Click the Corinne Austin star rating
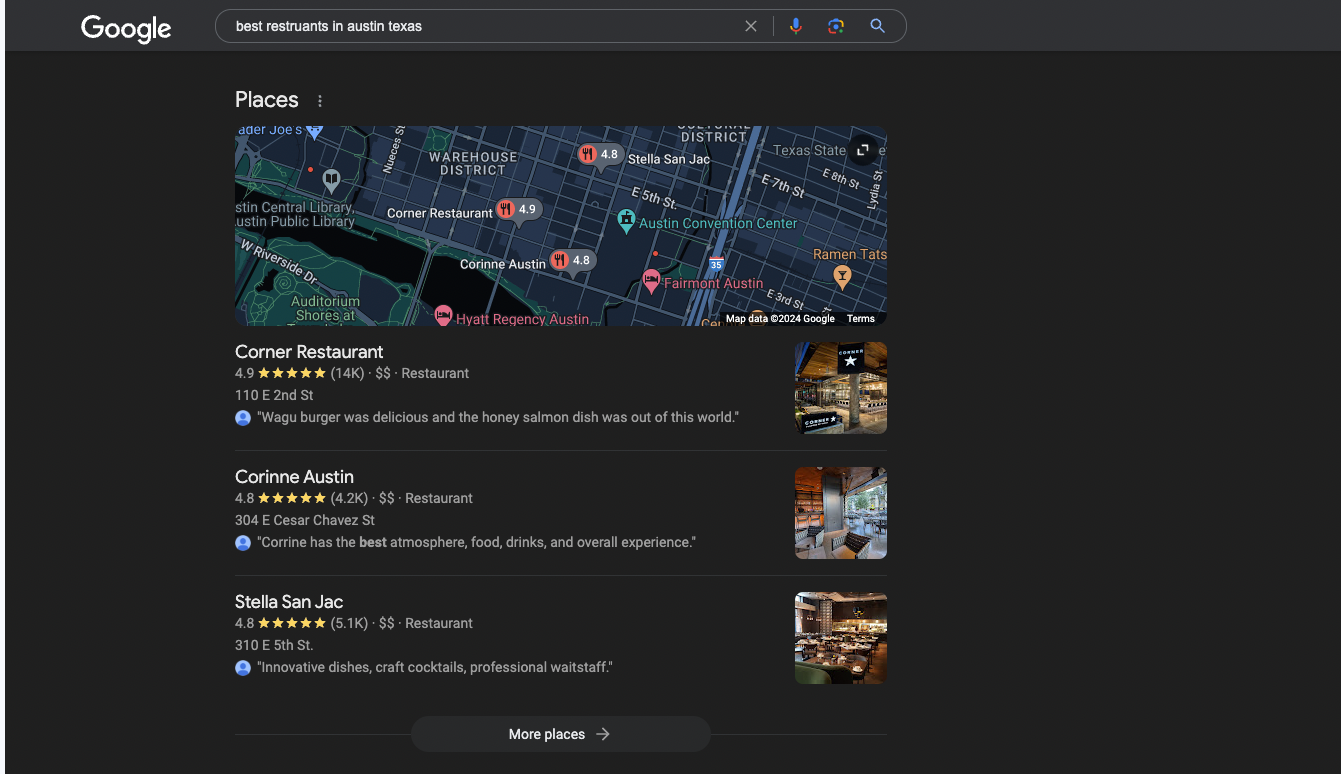Image resolution: width=1341 pixels, height=774 pixels. click(292, 498)
